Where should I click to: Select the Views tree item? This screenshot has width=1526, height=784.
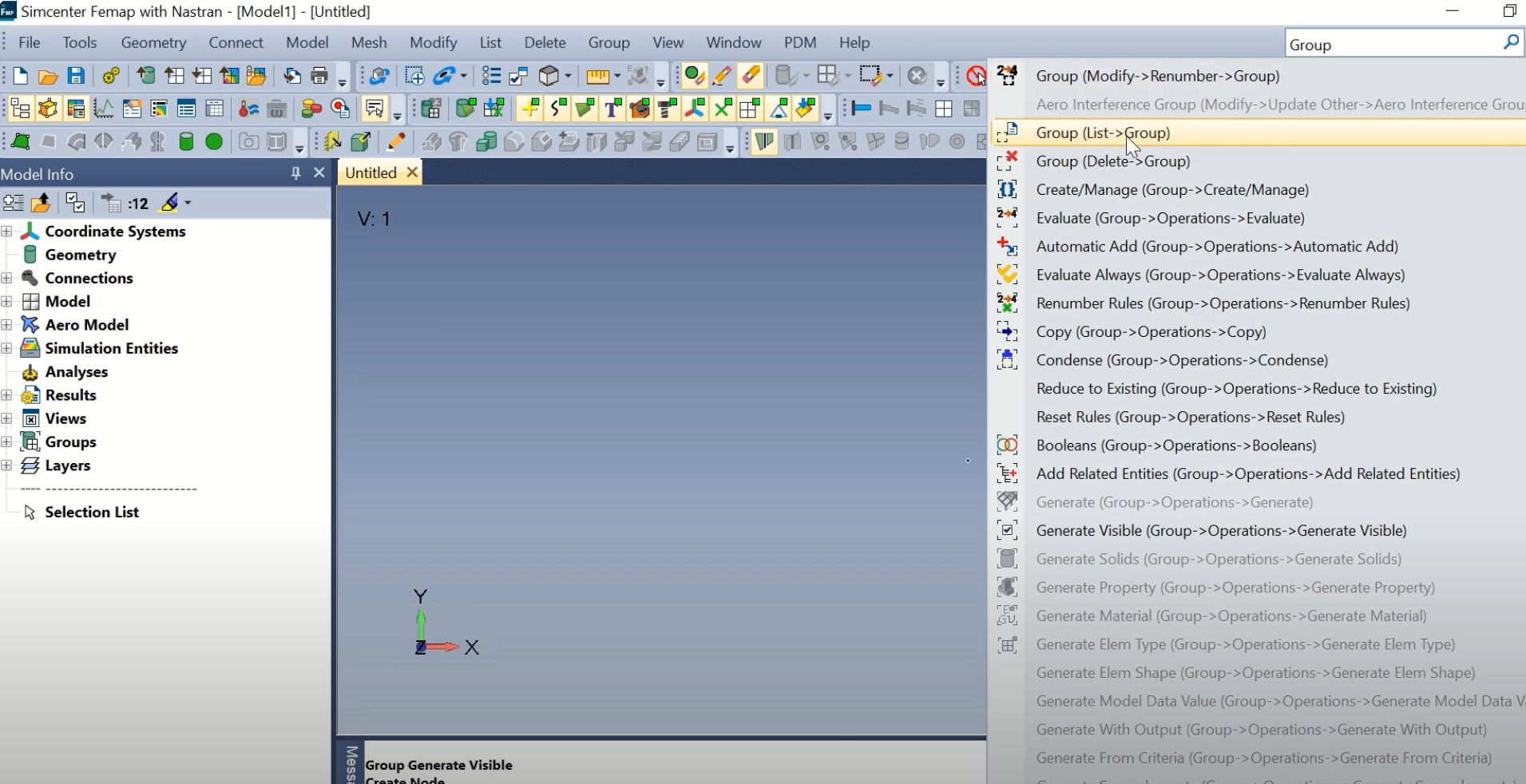coord(65,419)
